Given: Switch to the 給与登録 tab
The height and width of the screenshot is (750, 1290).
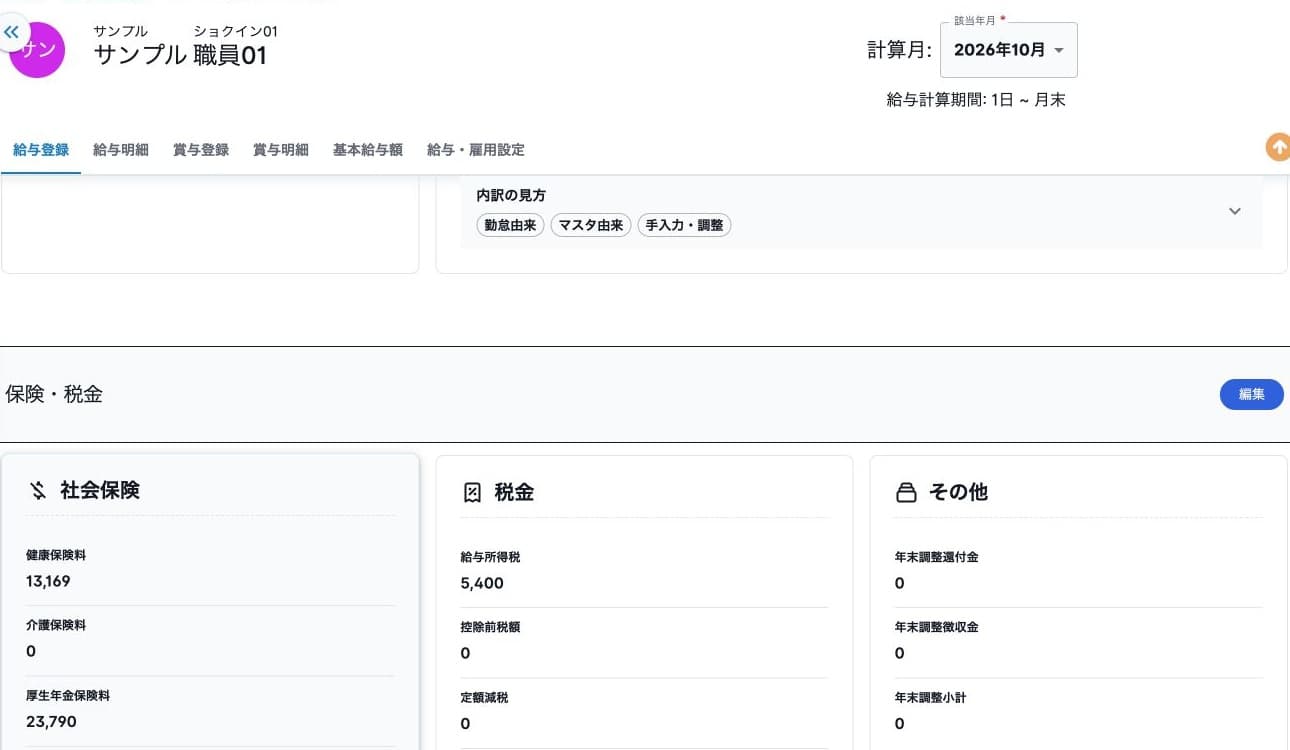Looking at the screenshot, I should (x=41, y=150).
